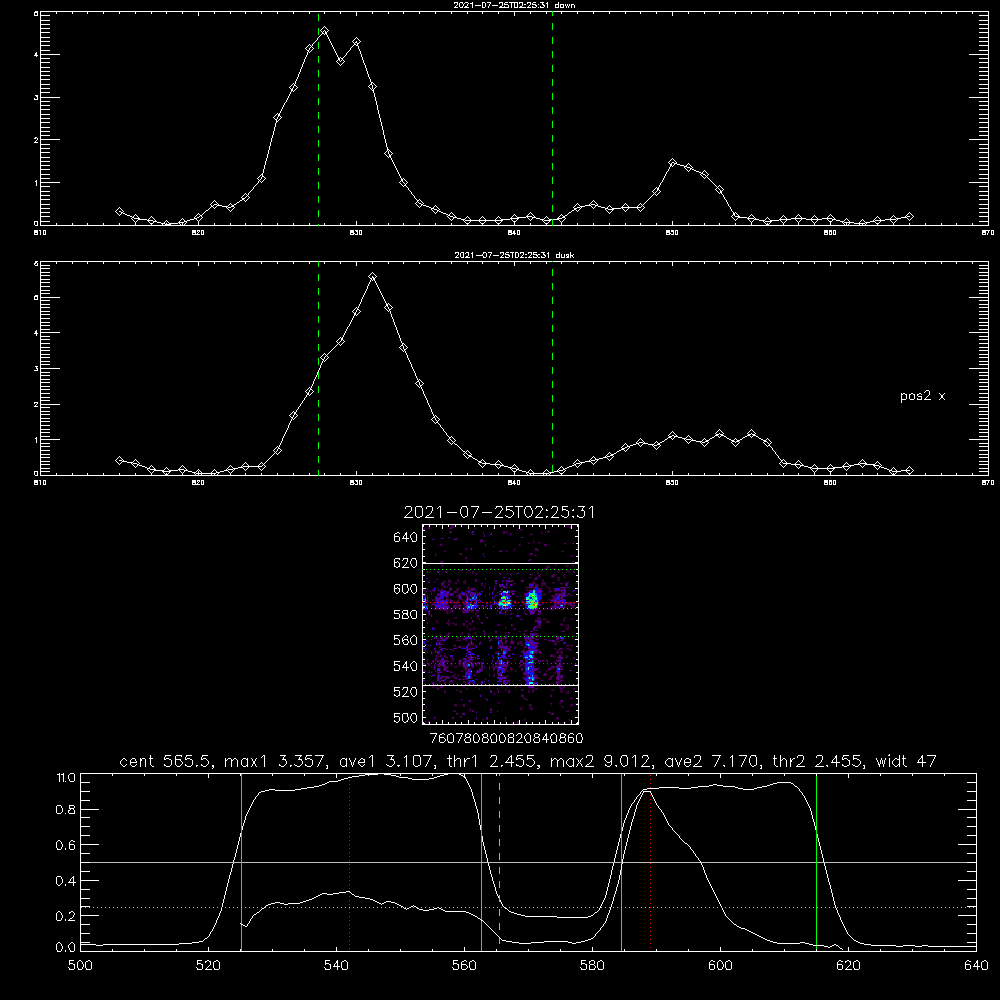Click the highest peak diamond marker in dusk plot
1000x1000 pixels.
pyautogui.click(x=373, y=277)
